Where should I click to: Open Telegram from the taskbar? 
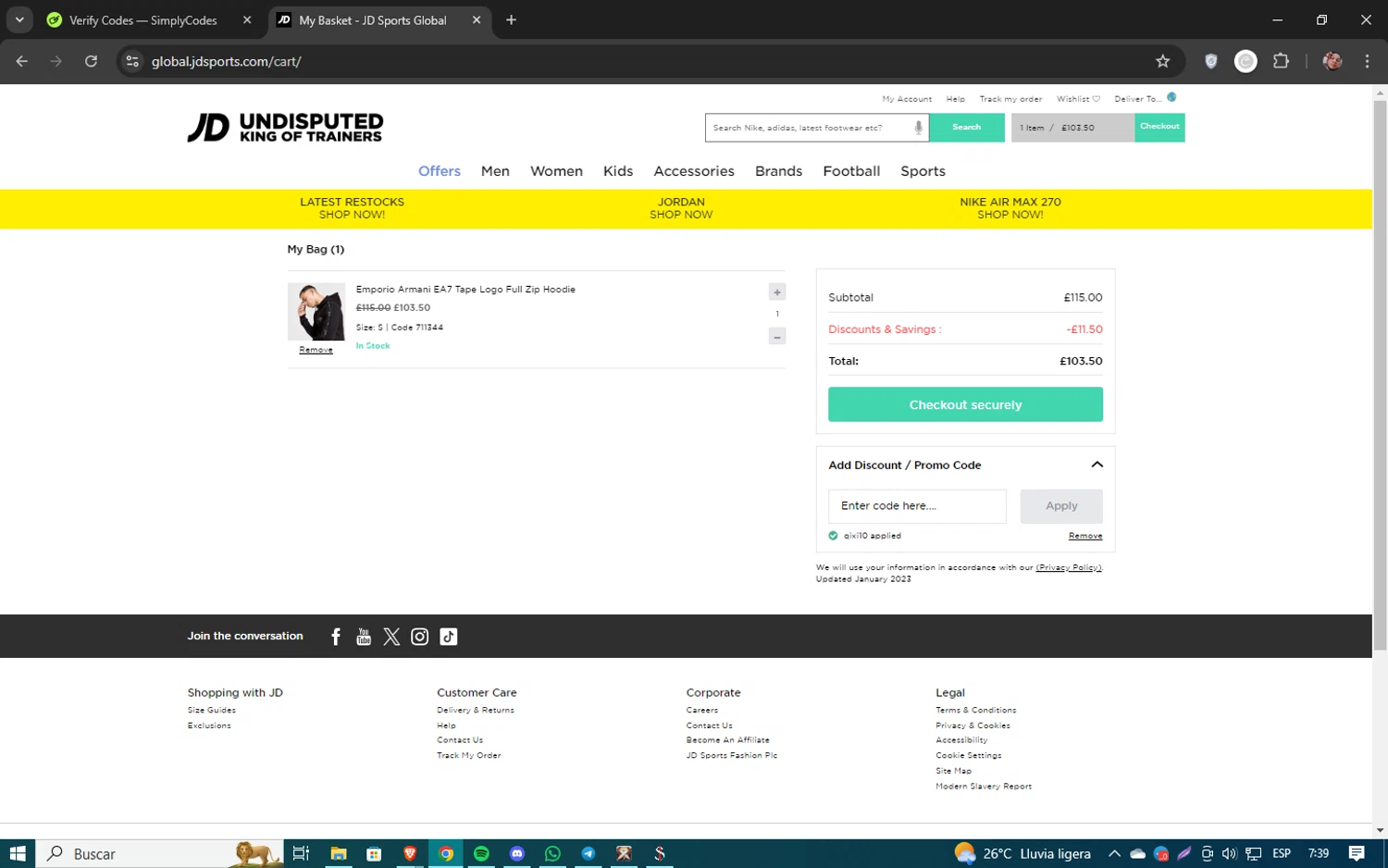pos(588,853)
